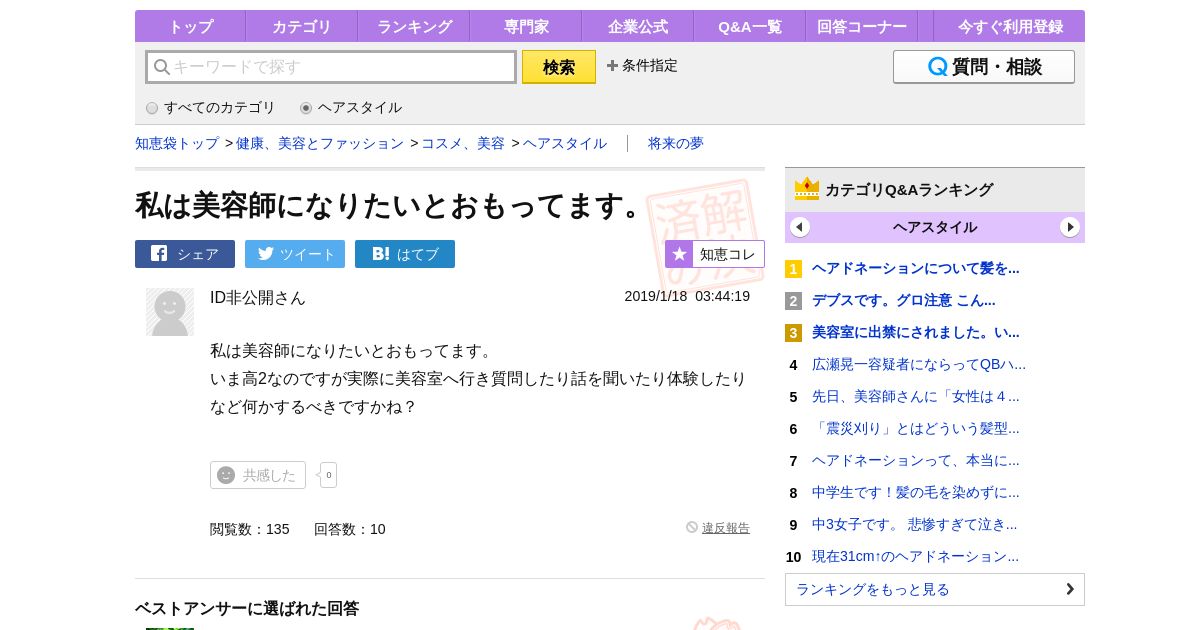This screenshot has height=630, width=1200.
Task: Open rank 1 ヘアドネーションについて髪を link
Action: [916, 268]
